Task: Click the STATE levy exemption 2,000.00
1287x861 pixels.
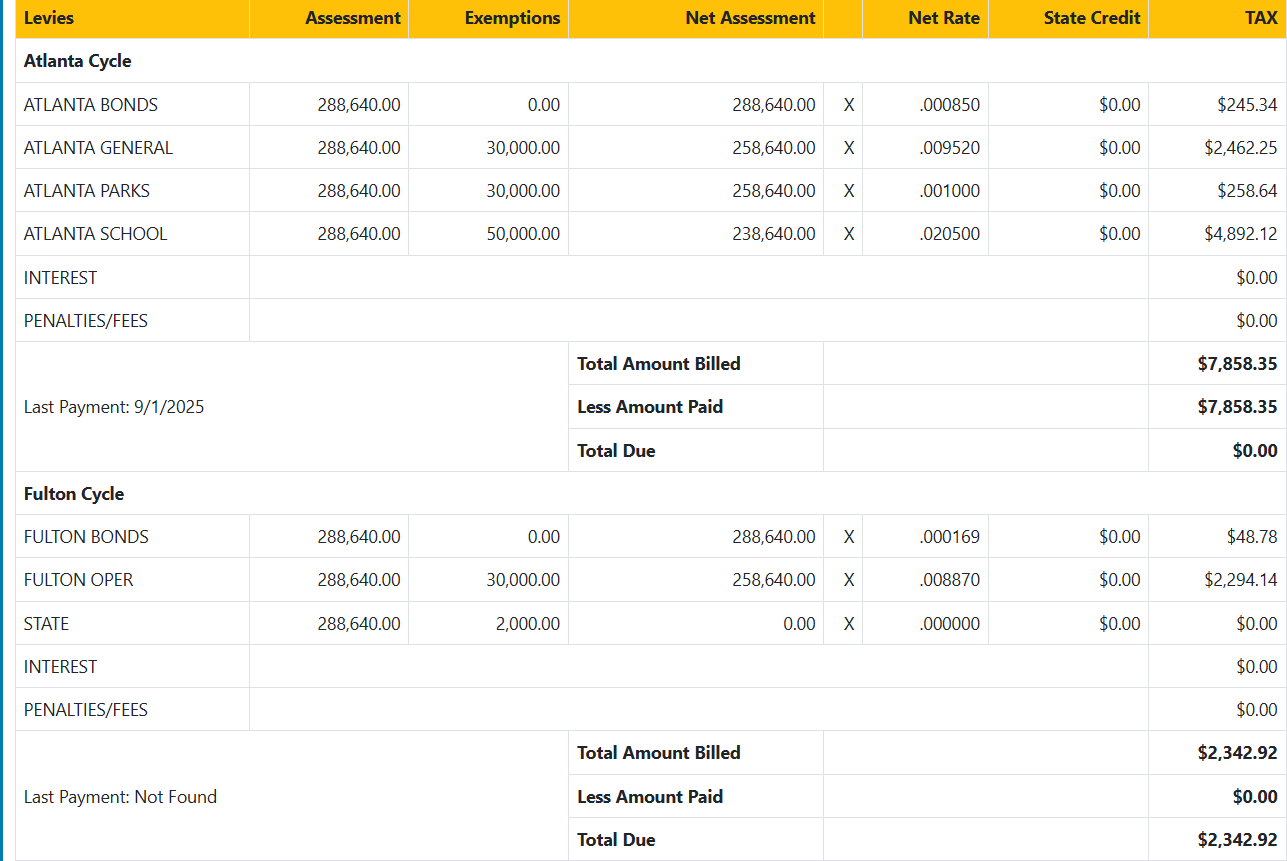Action: point(527,624)
